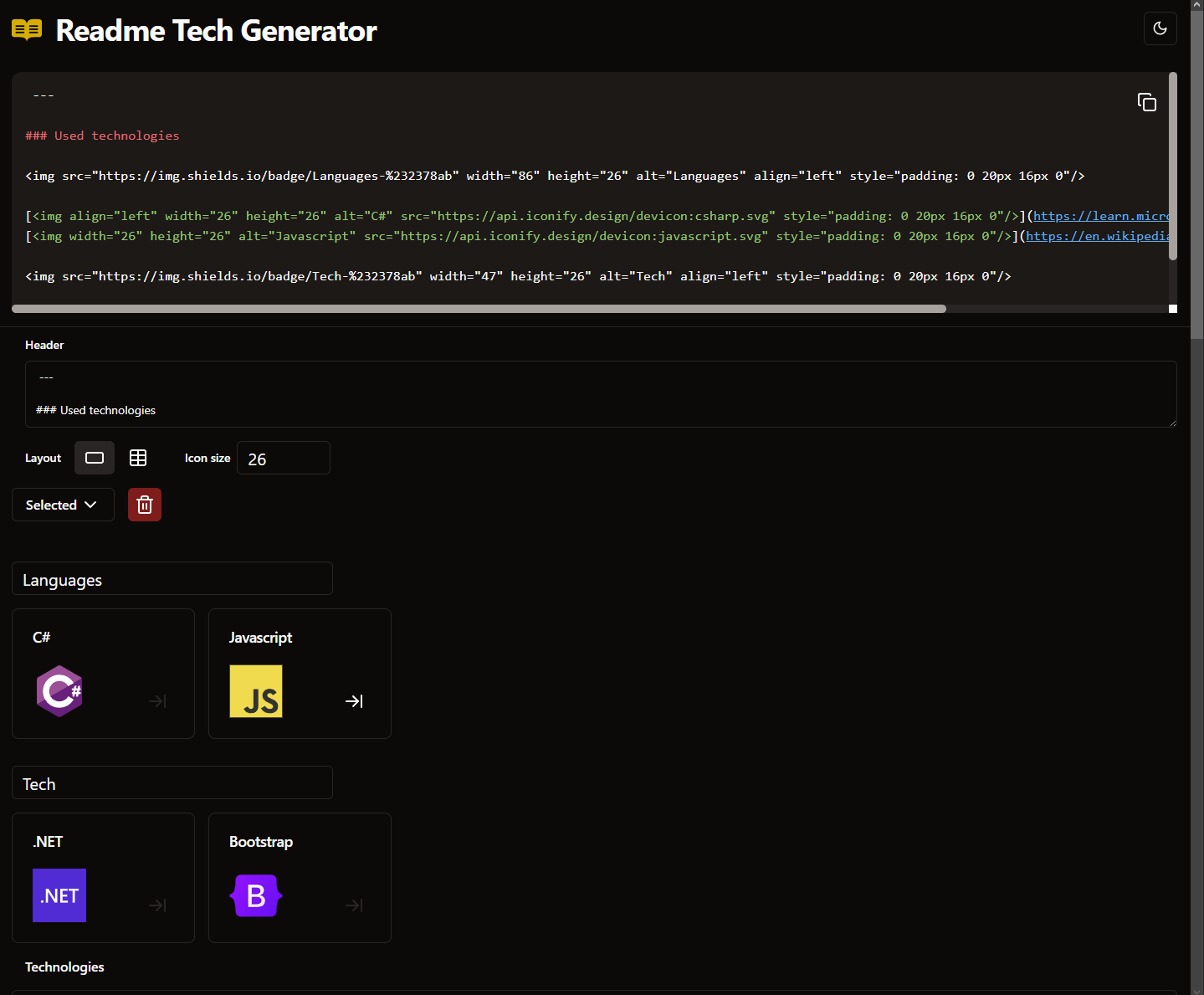Click the horizontal scrollbar of code preview
1204x995 pixels.
pos(479,309)
